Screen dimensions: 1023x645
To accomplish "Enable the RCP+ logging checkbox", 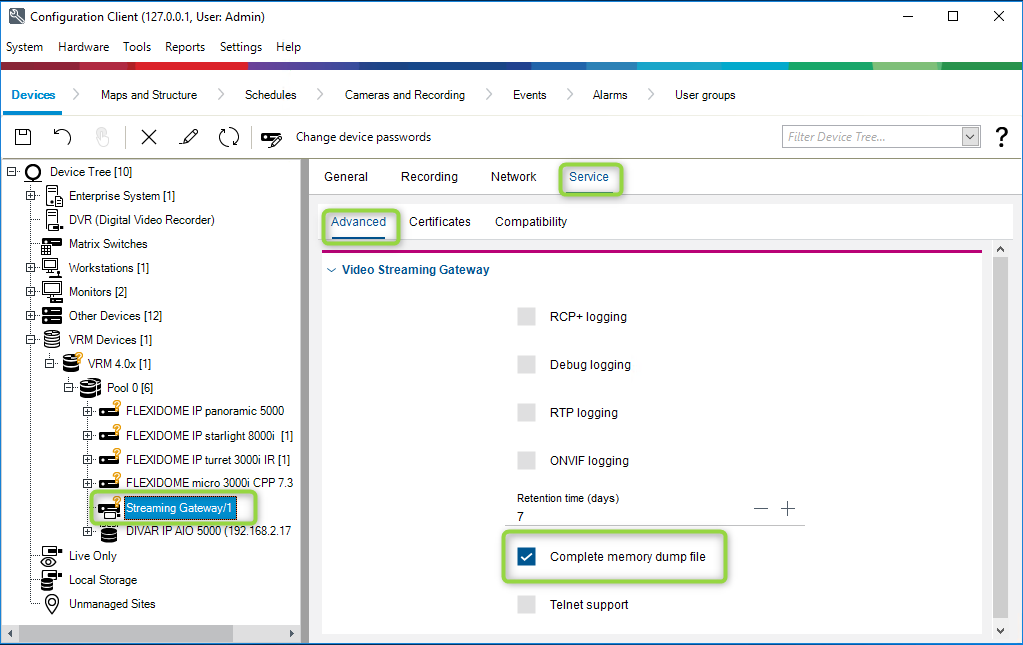I will pos(527,317).
